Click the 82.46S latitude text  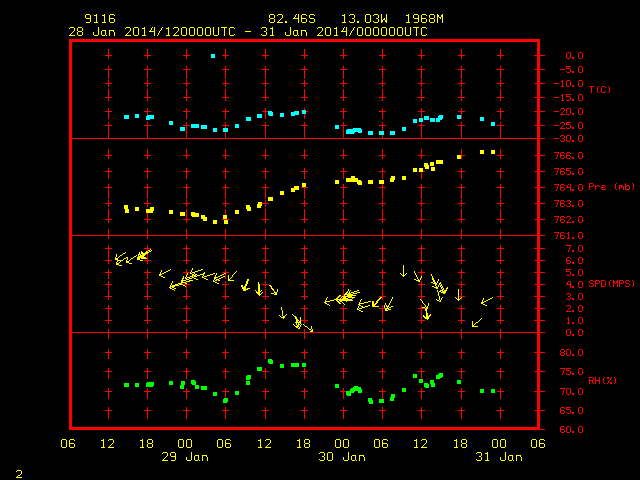point(292,19)
